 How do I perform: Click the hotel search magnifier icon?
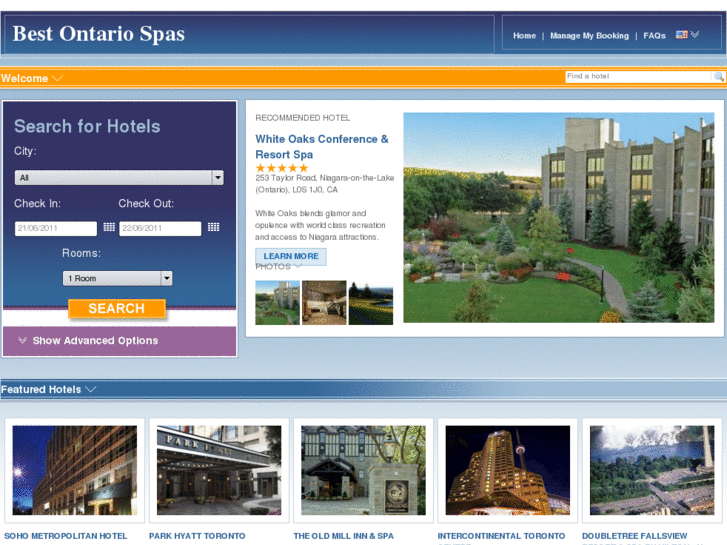(x=719, y=77)
